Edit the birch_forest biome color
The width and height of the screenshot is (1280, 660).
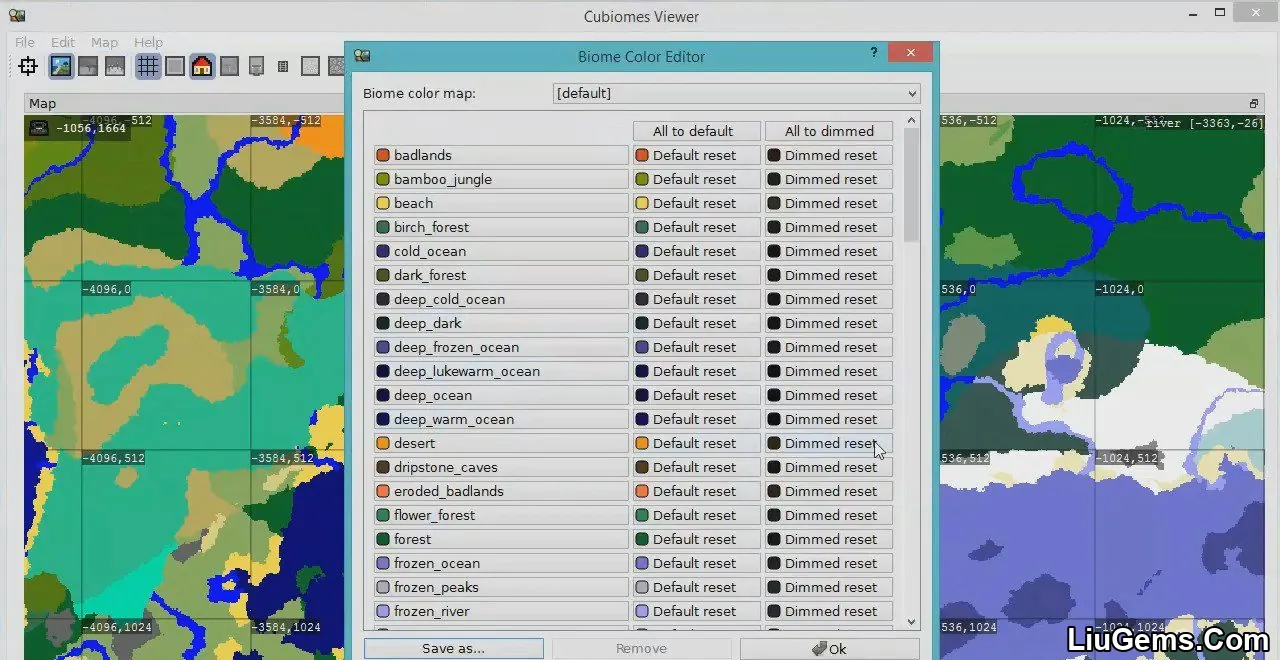501,227
